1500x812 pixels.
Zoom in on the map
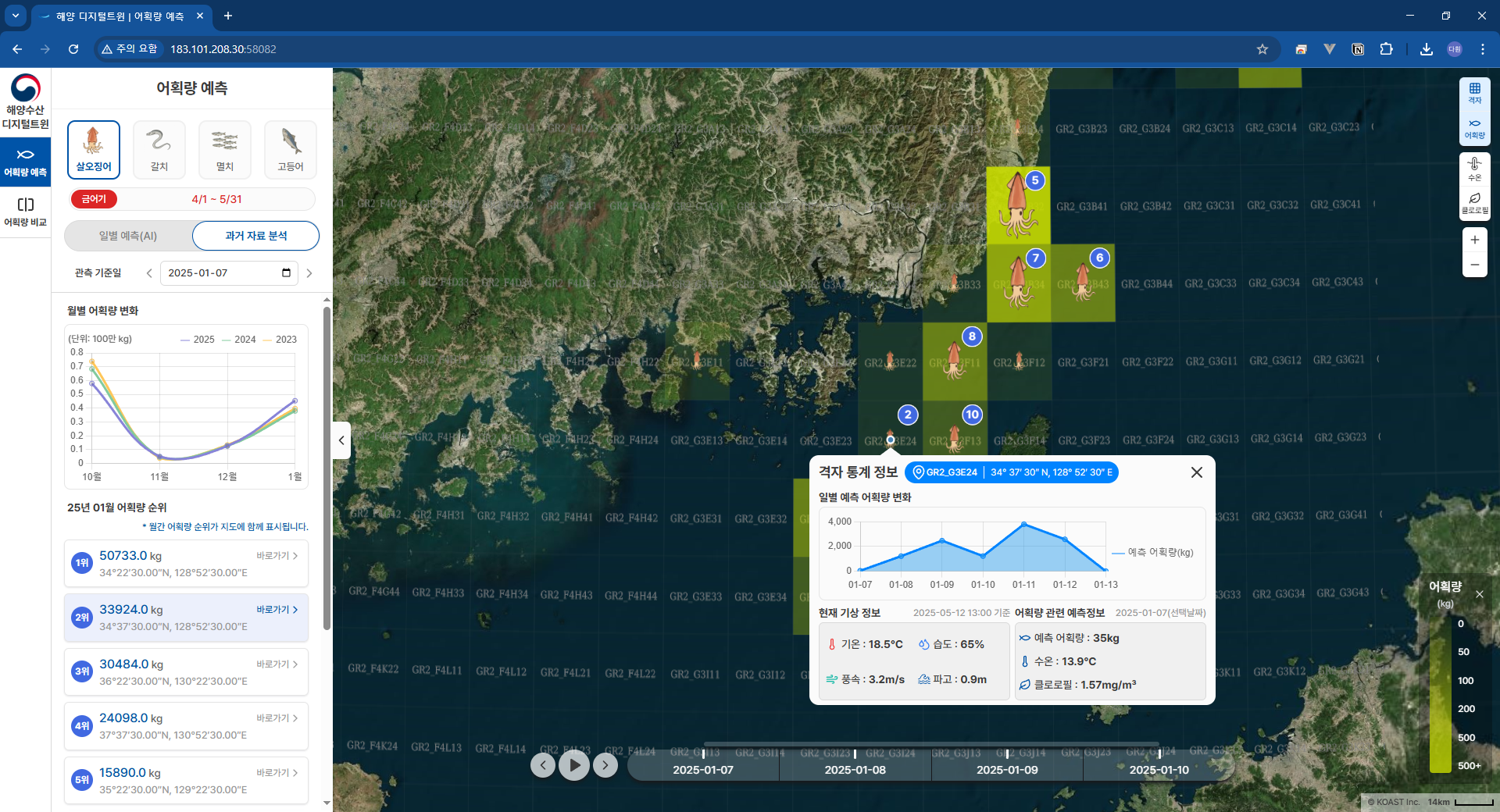[1474, 240]
